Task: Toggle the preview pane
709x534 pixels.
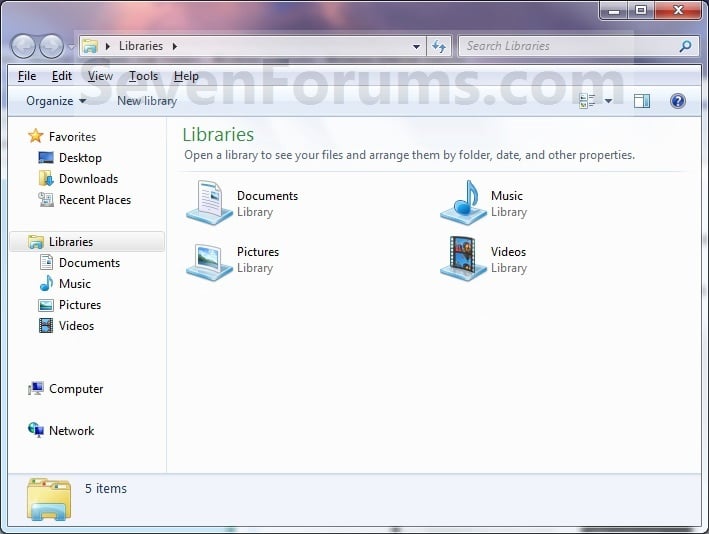Action: point(642,101)
